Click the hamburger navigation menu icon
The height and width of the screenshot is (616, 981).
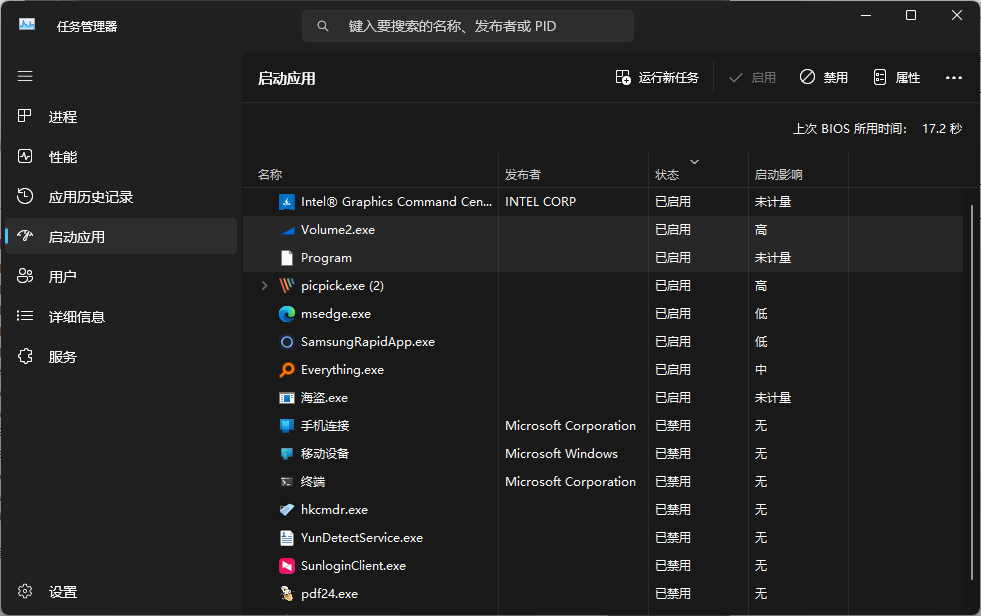coord(25,76)
